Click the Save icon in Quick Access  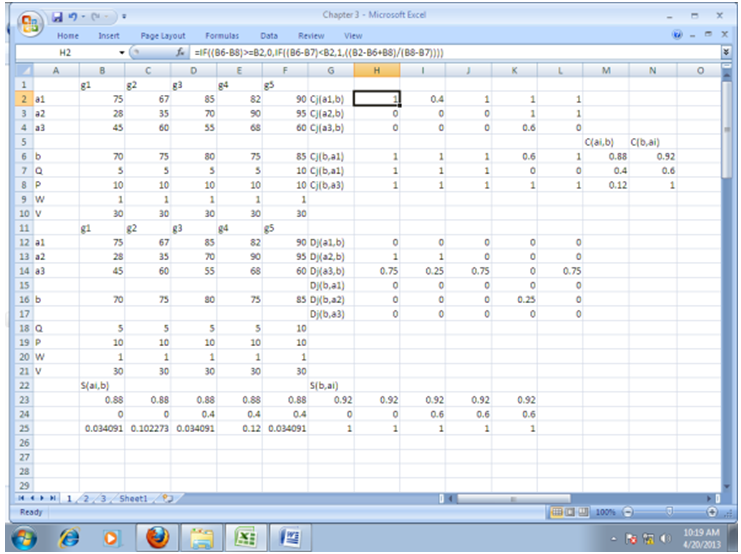coord(58,16)
